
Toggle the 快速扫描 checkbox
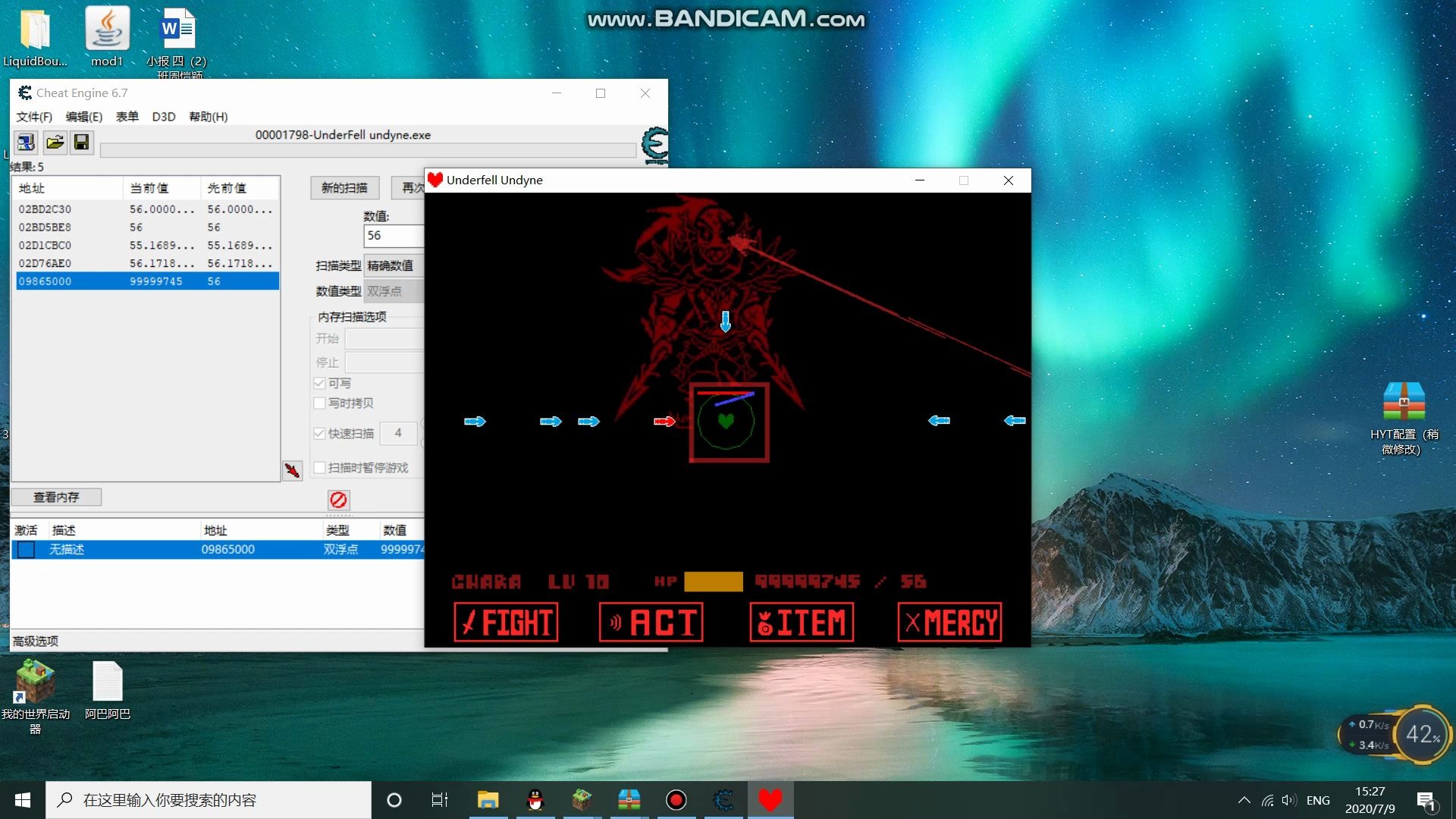pyautogui.click(x=319, y=433)
